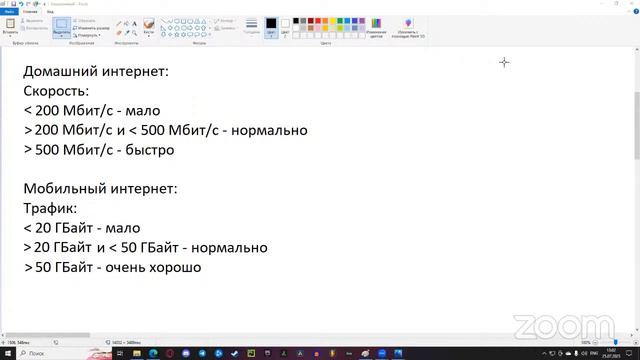Switch to the Главная ribbon tab

[x=30, y=11]
